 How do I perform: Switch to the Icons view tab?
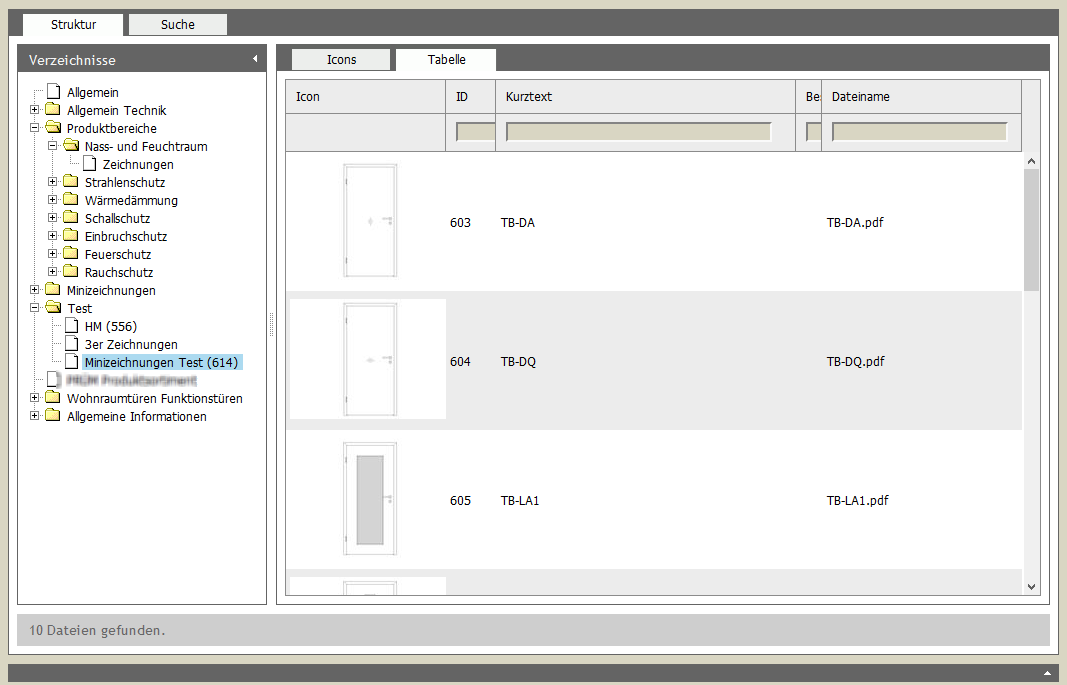click(x=341, y=59)
